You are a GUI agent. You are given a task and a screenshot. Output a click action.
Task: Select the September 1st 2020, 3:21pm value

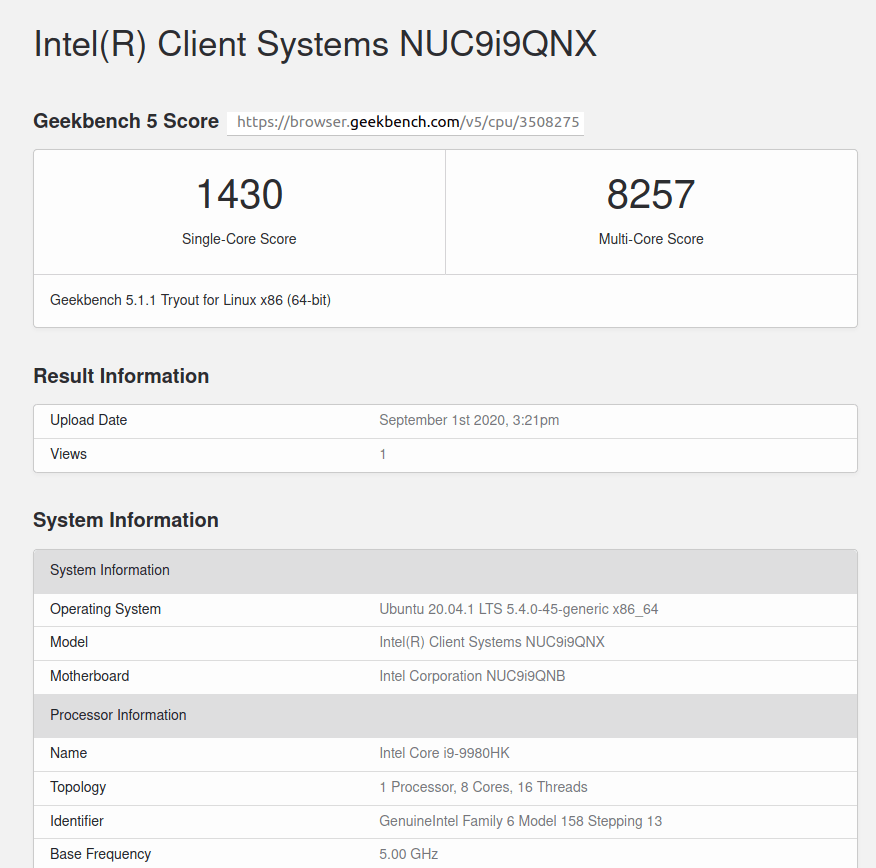(469, 420)
